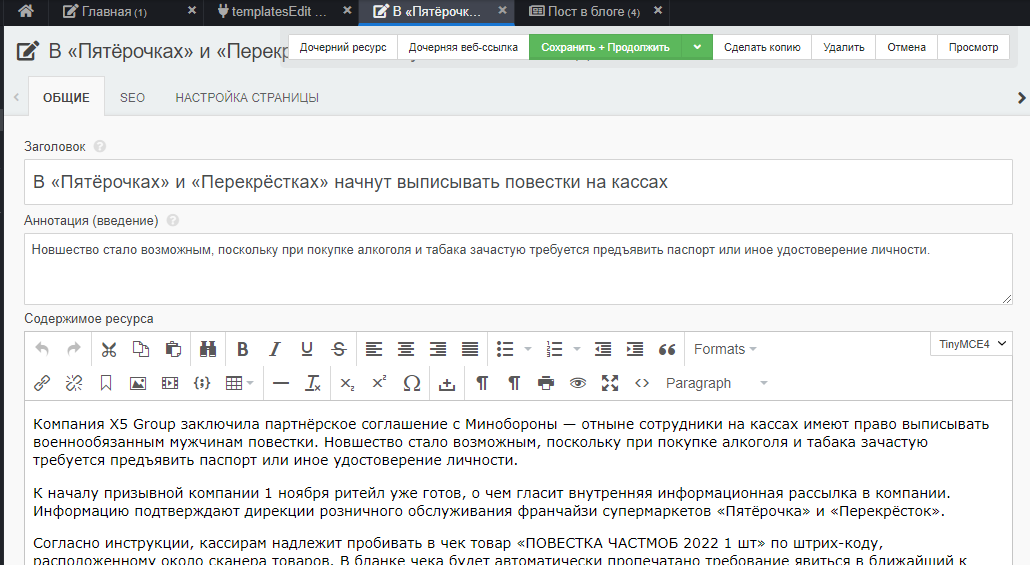Insert link with chain icon
Viewport: 1030px width, 565px height.
click(42, 383)
